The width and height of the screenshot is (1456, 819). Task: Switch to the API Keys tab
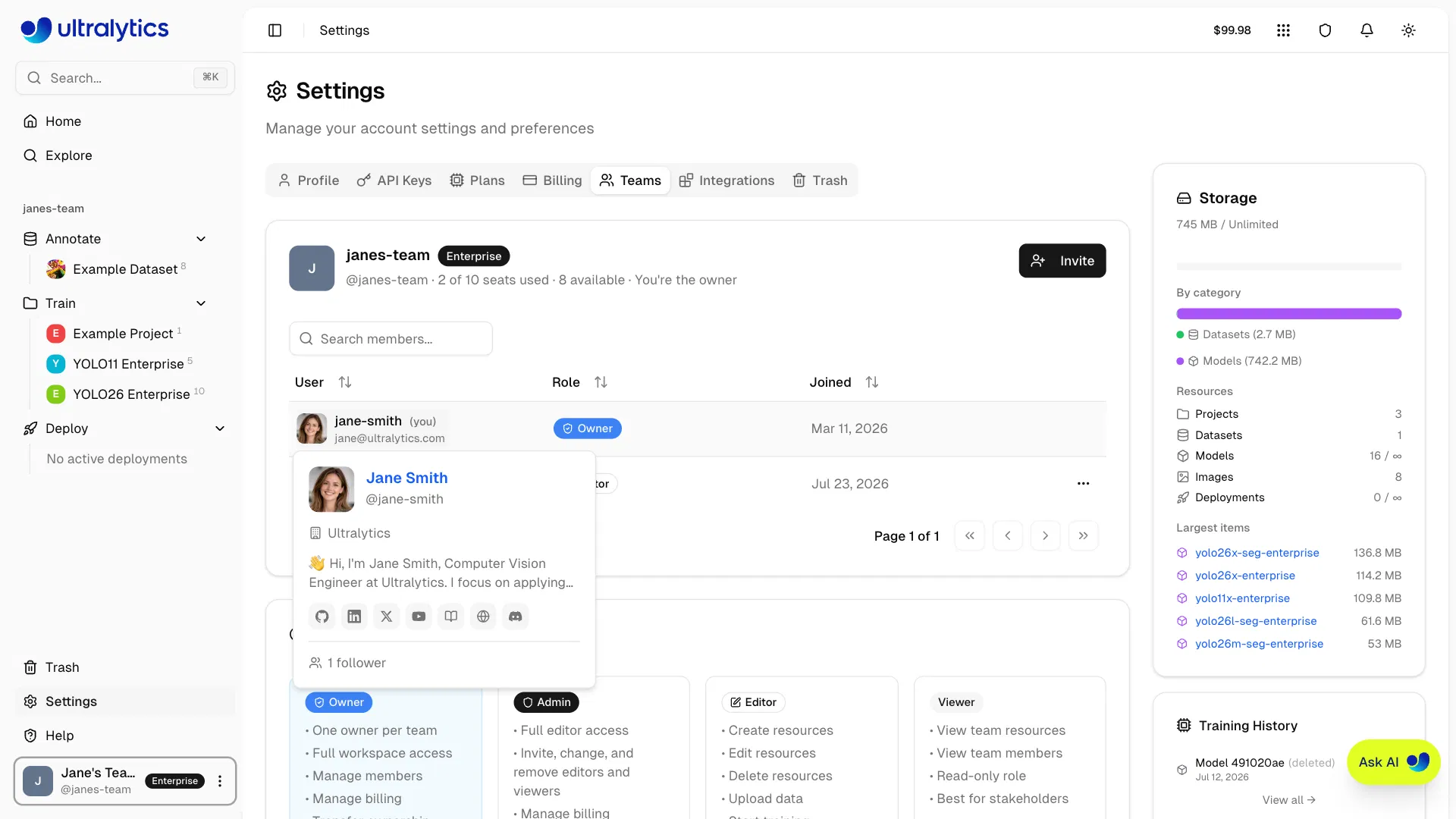point(394,180)
